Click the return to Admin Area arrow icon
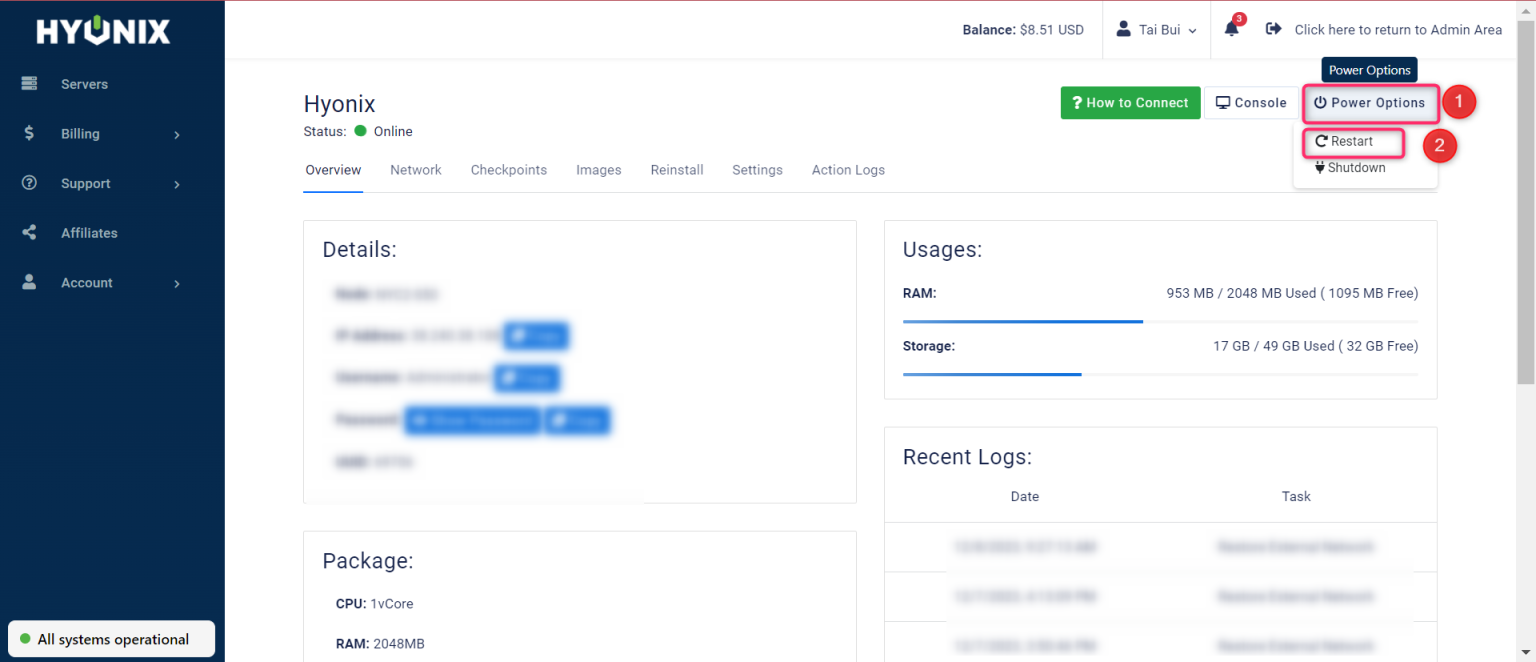The width and height of the screenshot is (1536, 662). [1273, 29]
